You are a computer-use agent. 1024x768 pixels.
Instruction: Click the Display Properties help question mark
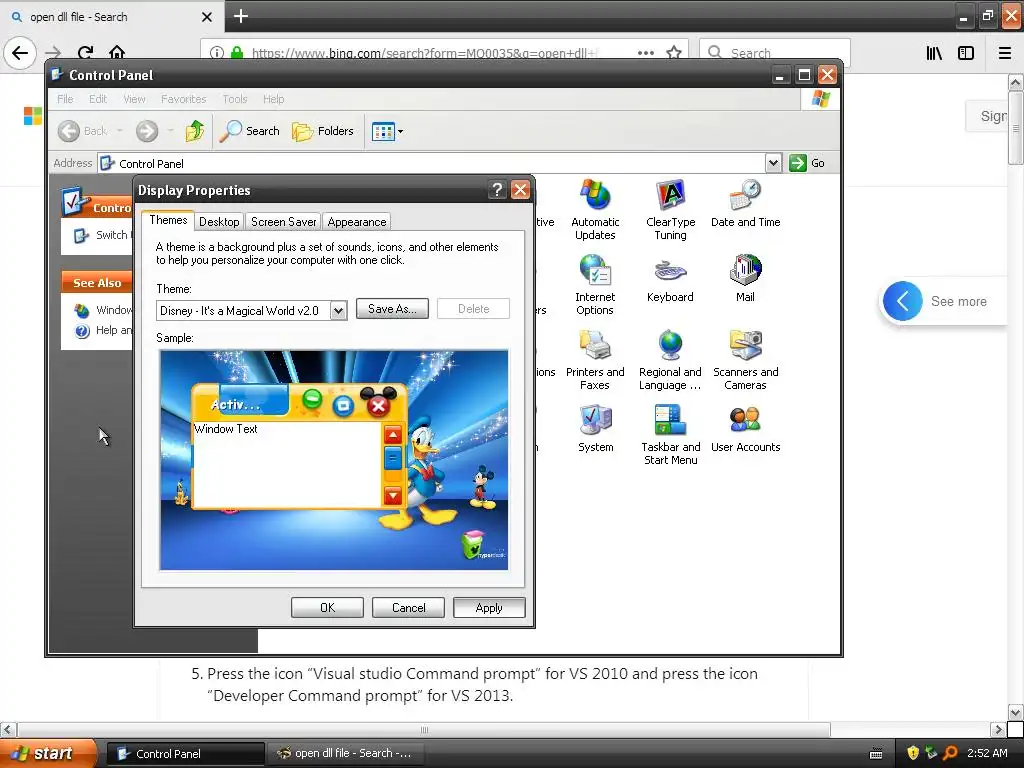(x=498, y=190)
